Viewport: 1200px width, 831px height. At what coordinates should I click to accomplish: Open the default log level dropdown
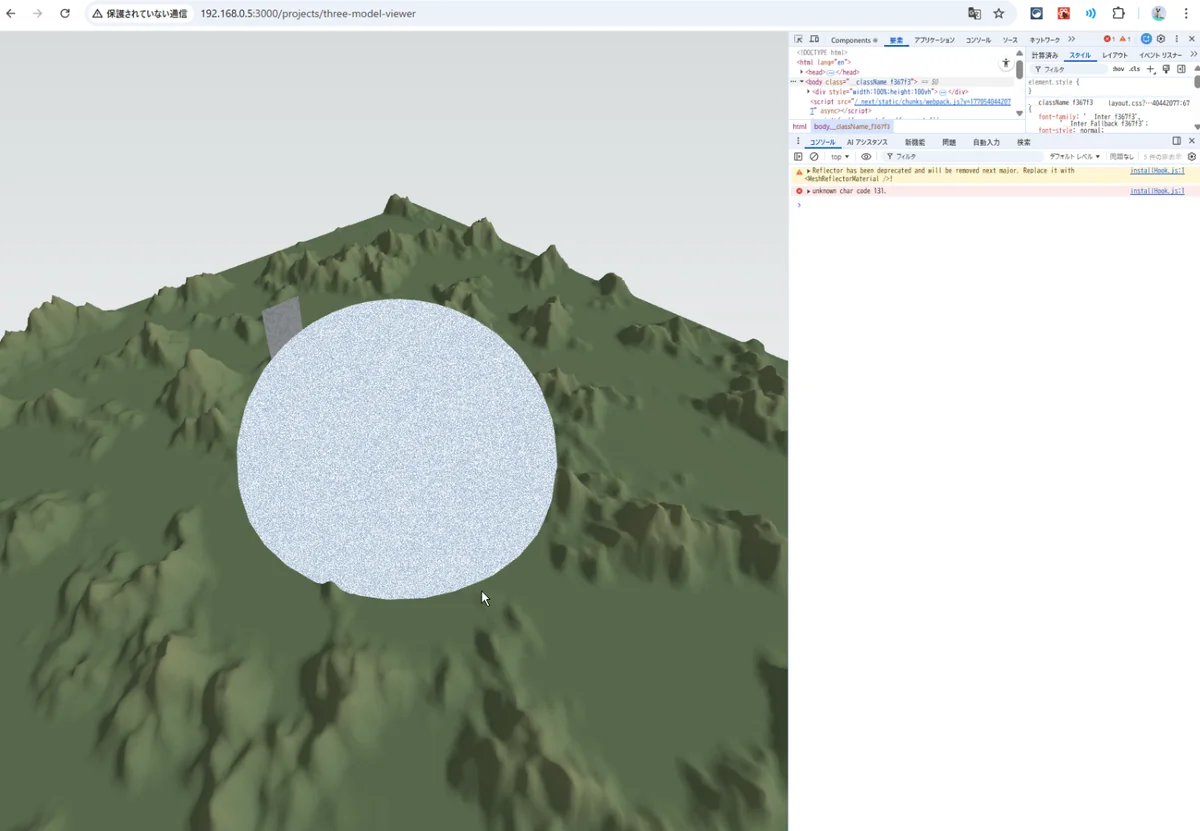(x=1074, y=157)
